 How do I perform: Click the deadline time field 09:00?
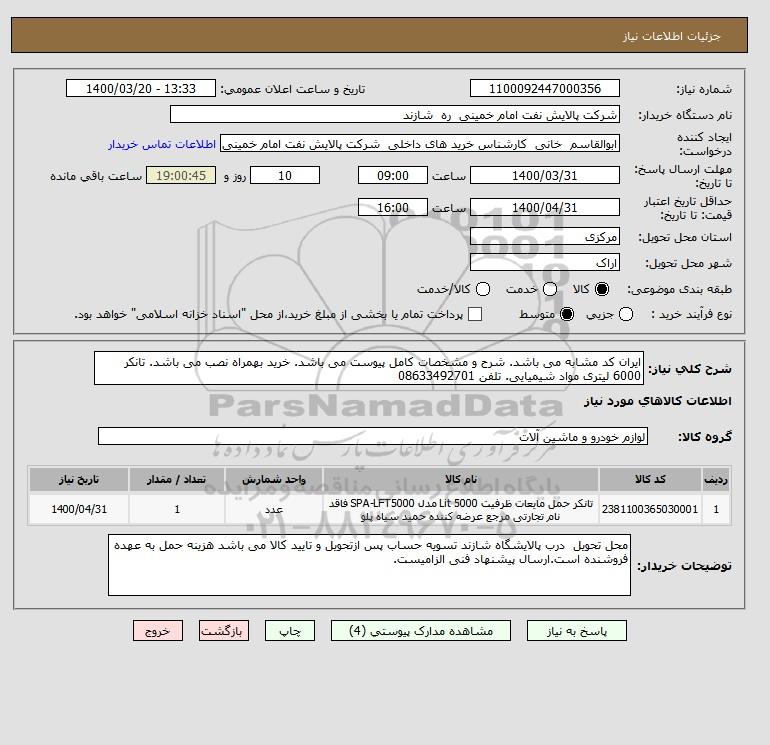point(393,175)
